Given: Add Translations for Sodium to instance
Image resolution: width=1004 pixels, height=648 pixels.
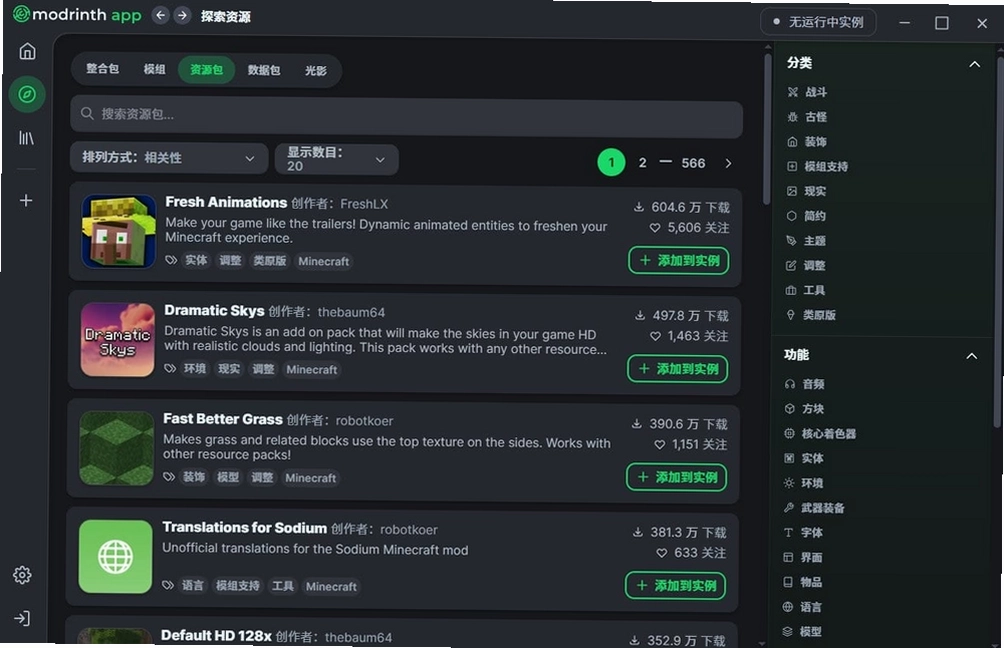Looking at the screenshot, I should click(675, 586).
